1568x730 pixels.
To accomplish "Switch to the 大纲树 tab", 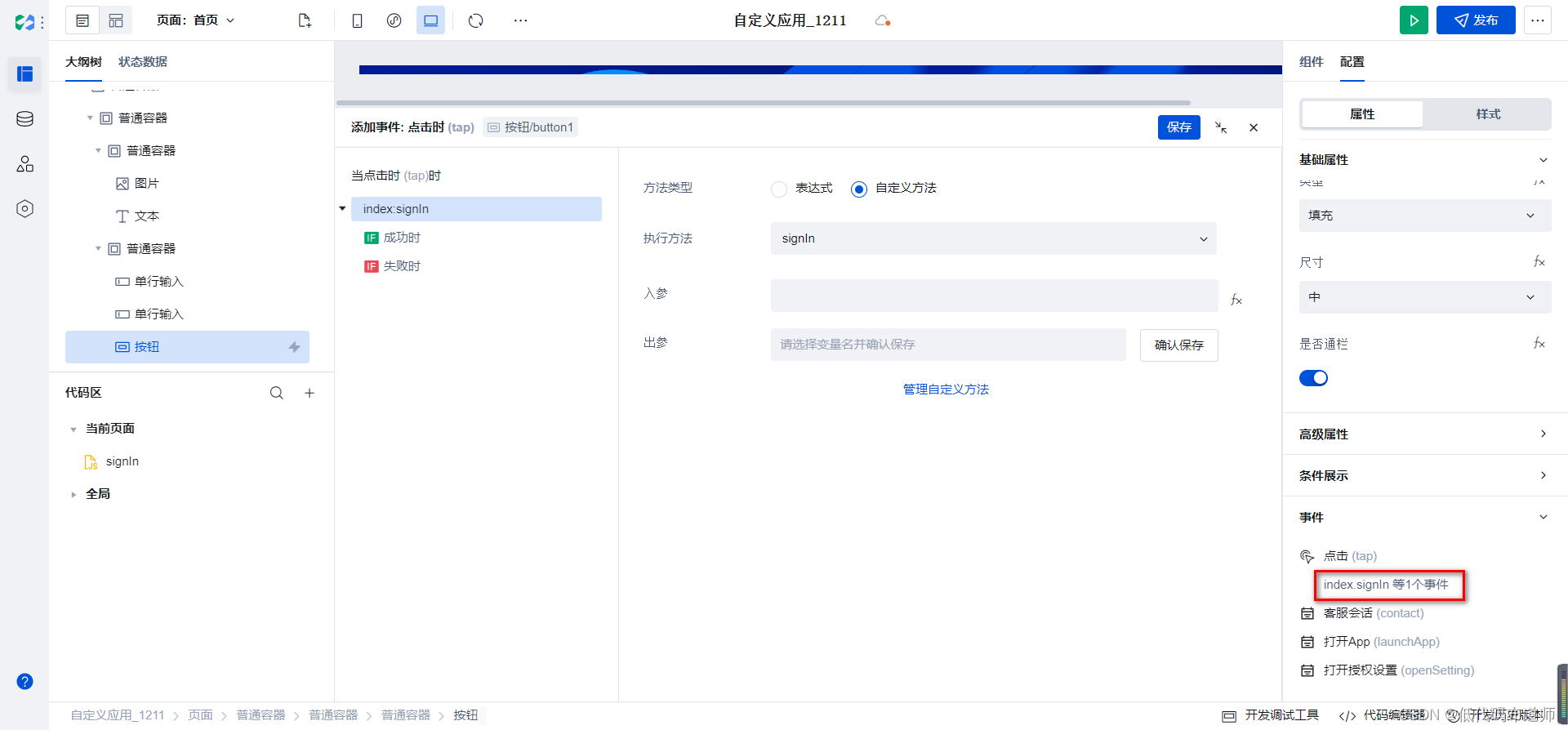I will tap(83, 62).
